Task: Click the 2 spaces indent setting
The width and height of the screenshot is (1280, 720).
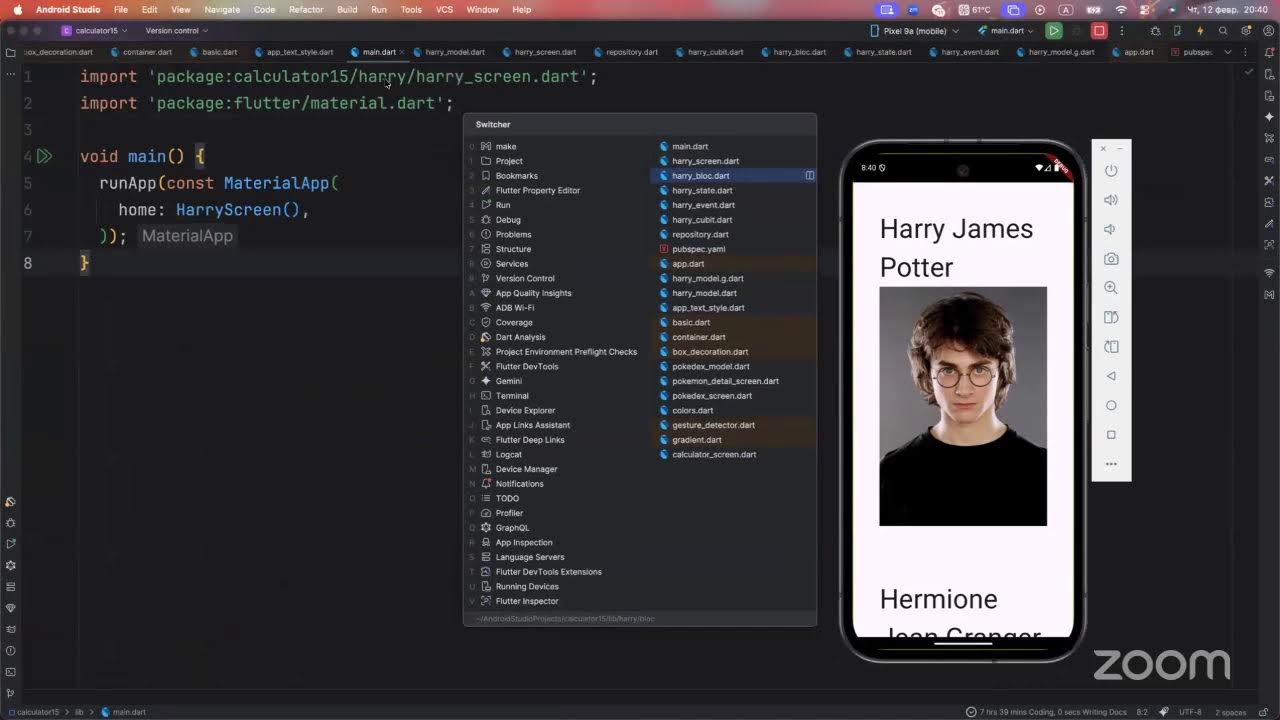Action: pos(1230,712)
